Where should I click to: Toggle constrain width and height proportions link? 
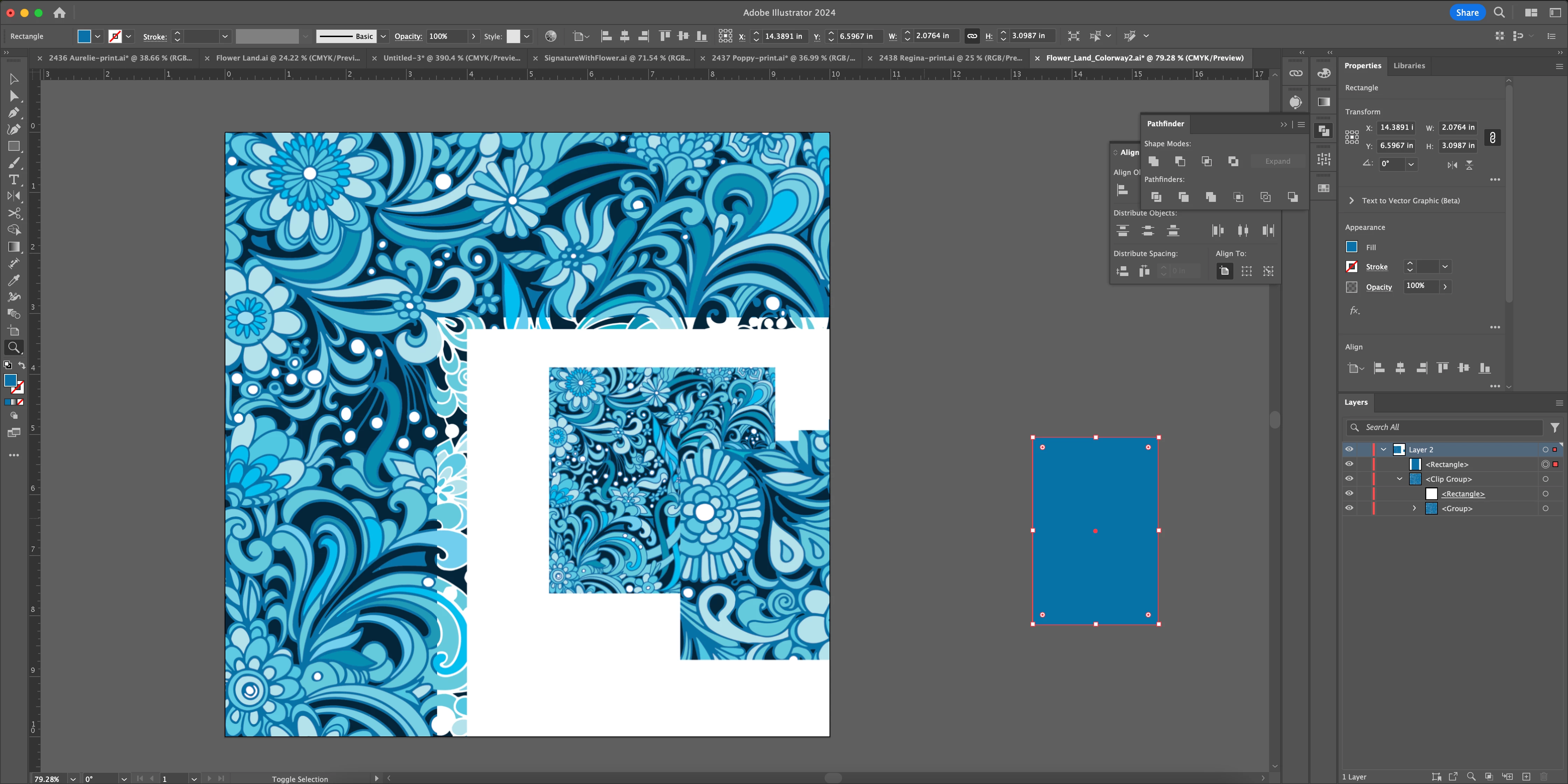point(1492,137)
